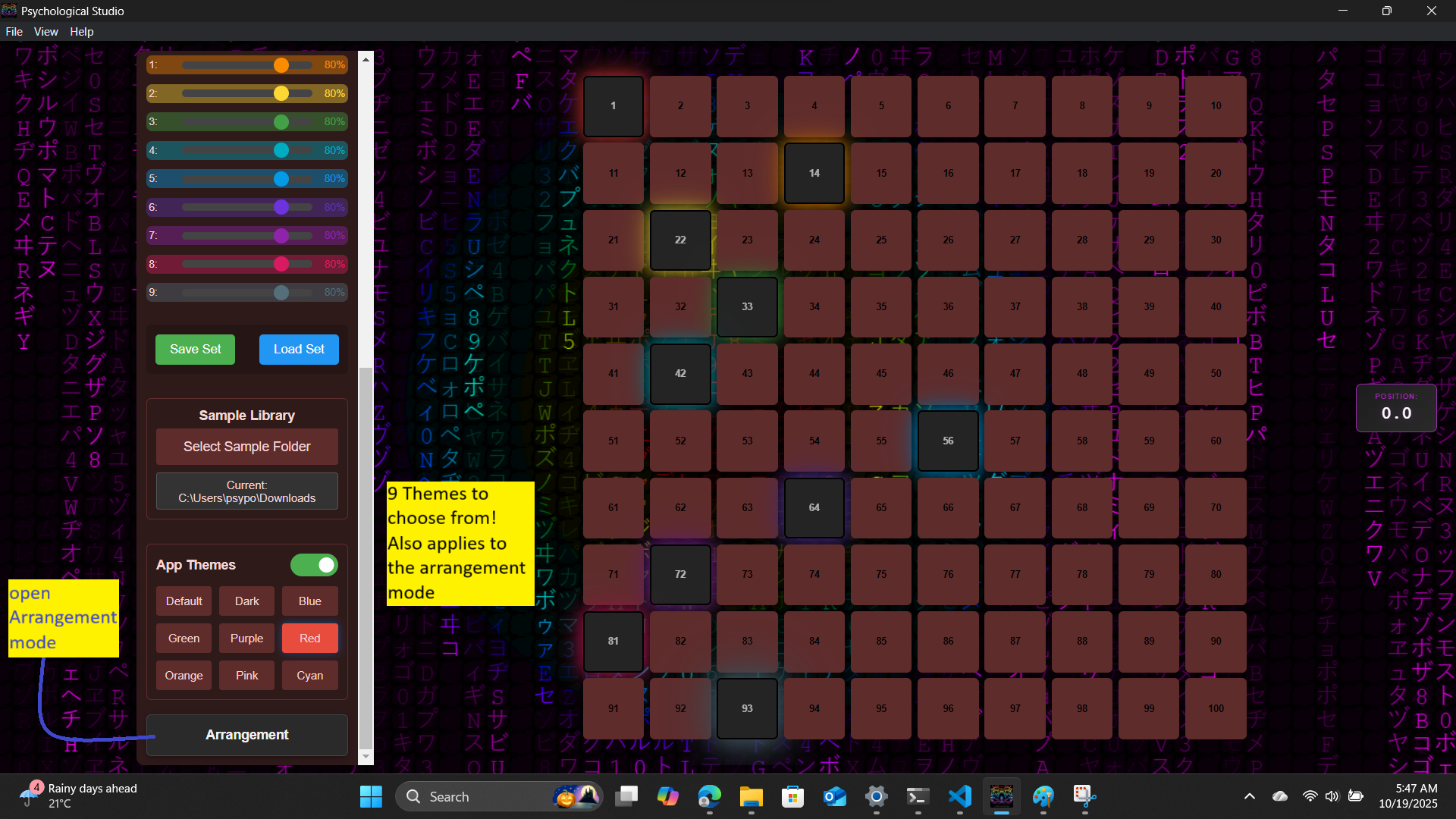Click the volume icon in system tray
The image size is (1456, 819).
pyautogui.click(x=1332, y=796)
